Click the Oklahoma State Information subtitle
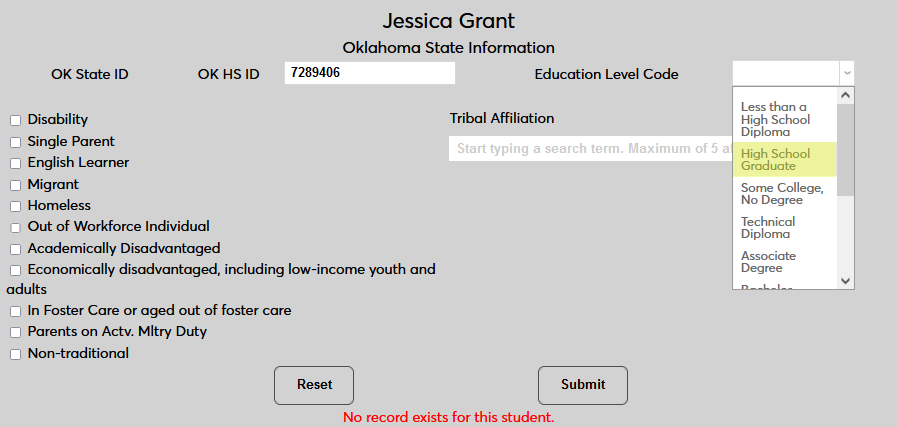 (448, 48)
